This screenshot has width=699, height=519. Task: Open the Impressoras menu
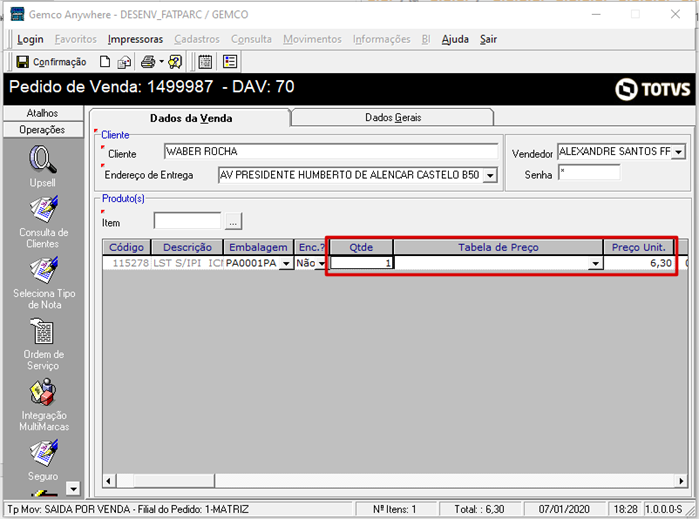[x=136, y=39]
